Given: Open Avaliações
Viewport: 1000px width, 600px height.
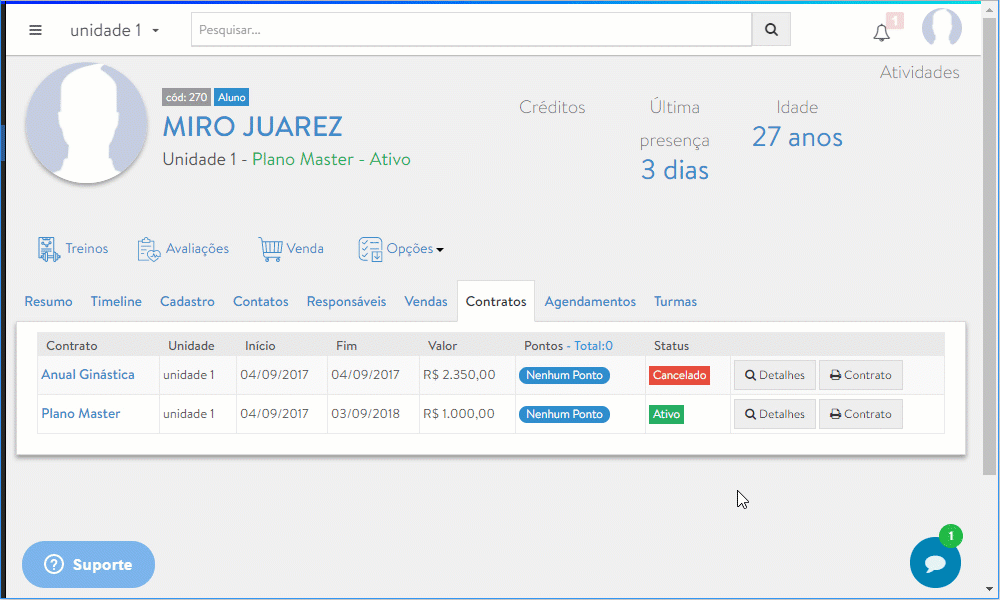Looking at the screenshot, I should coord(183,248).
